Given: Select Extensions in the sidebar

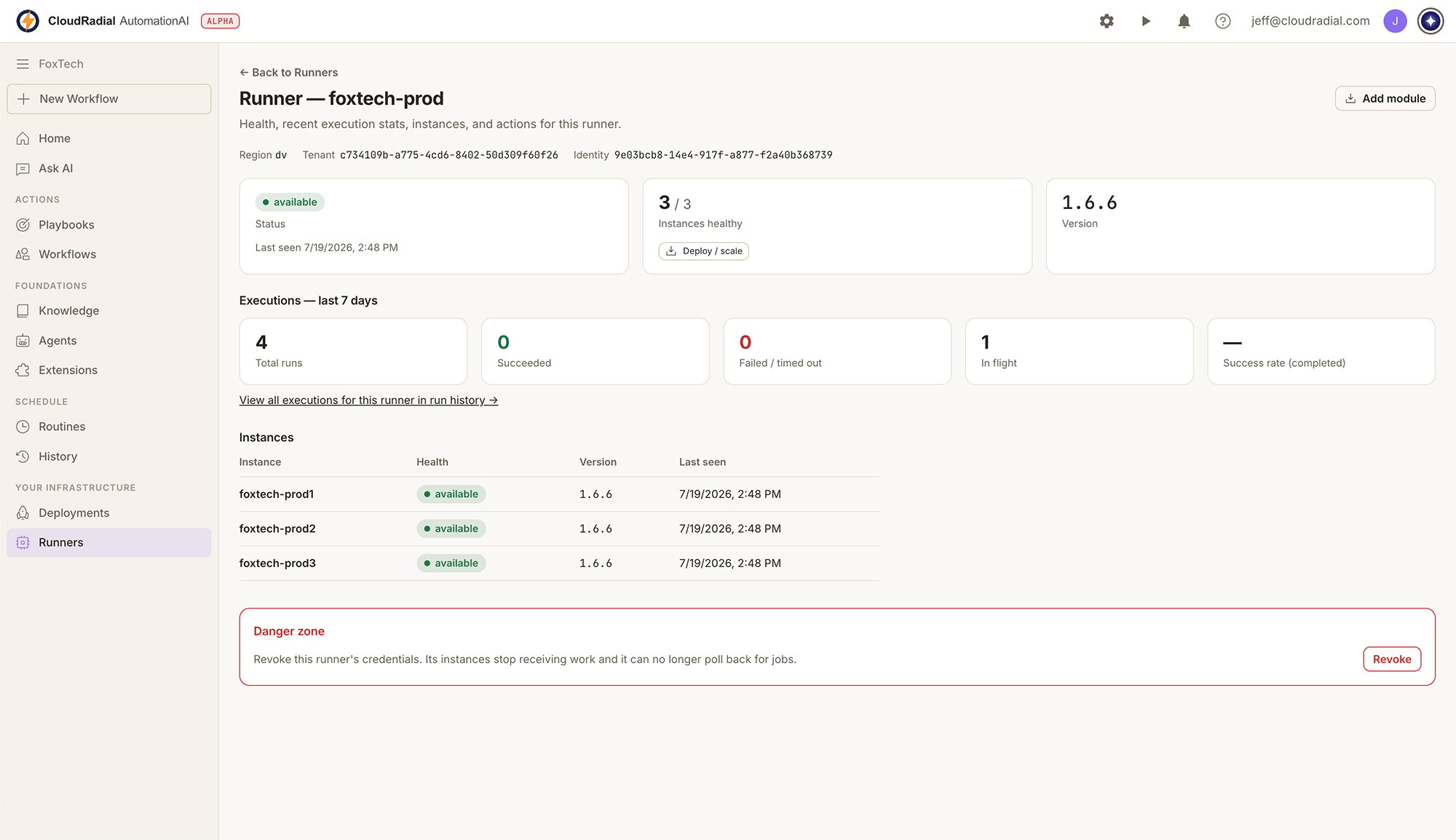Looking at the screenshot, I should tap(109, 370).
